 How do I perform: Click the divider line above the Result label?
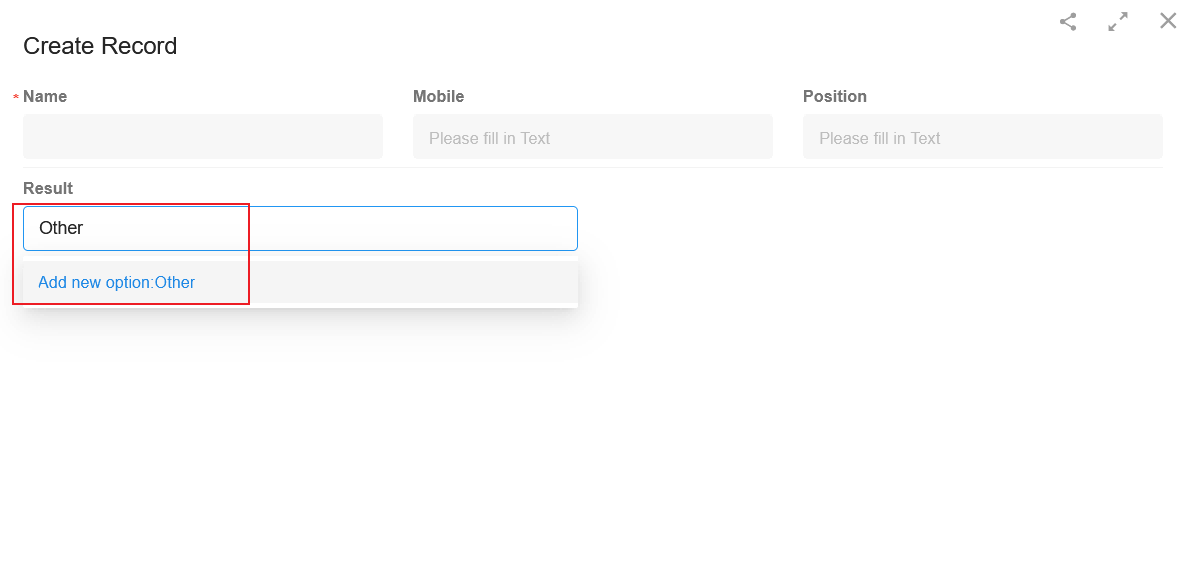pyautogui.click(x=593, y=167)
